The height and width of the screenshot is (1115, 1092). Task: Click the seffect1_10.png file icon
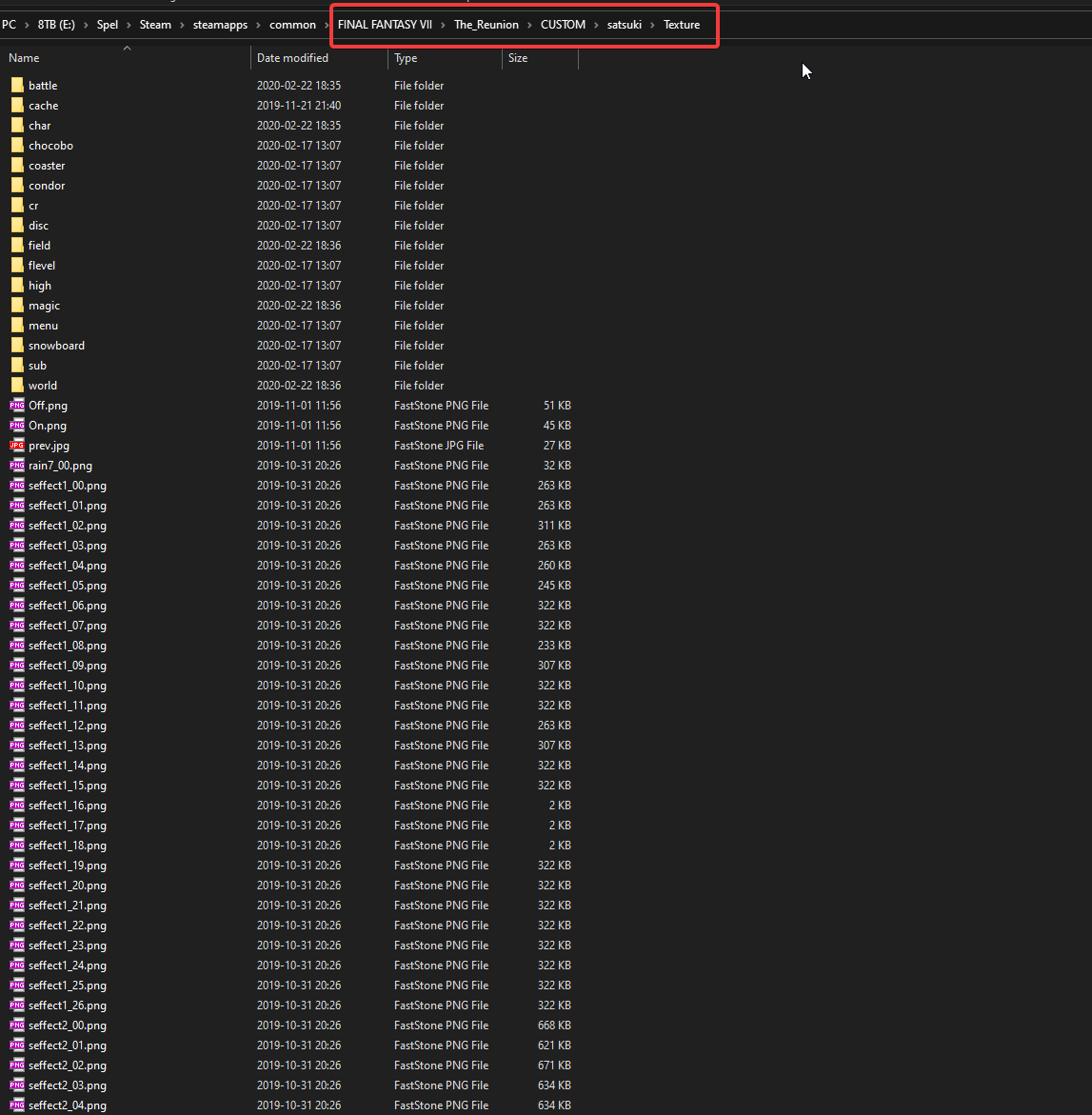[x=17, y=685]
